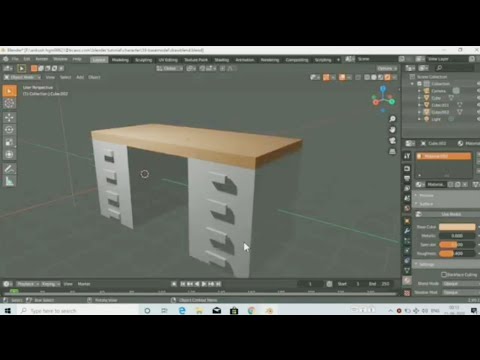Switch to rendered viewport shading
Image resolution: width=480 pixels, height=360 pixels.
(387, 77)
